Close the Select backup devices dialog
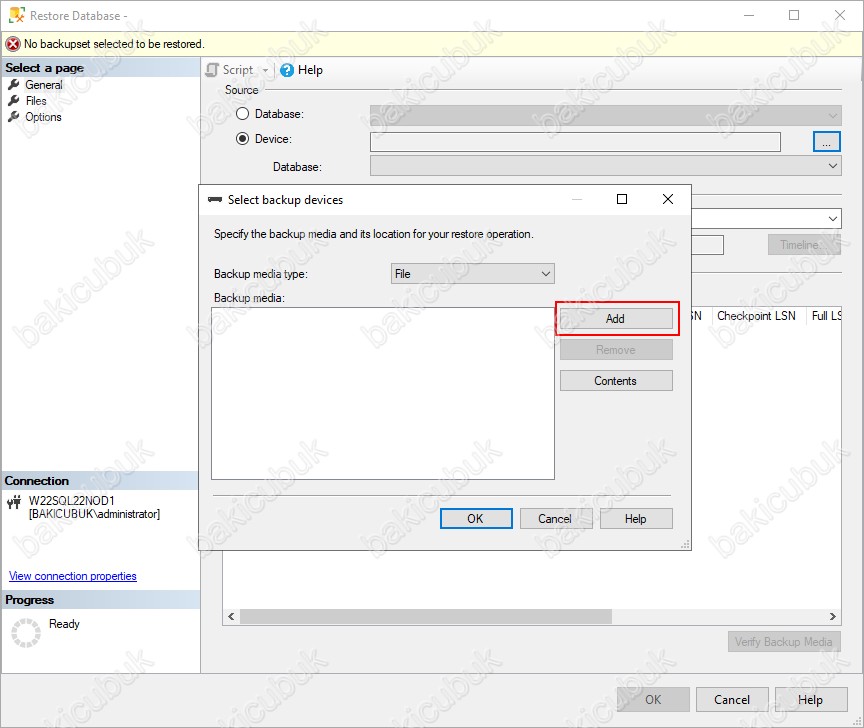Image resolution: width=864 pixels, height=728 pixels. coord(668,199)
